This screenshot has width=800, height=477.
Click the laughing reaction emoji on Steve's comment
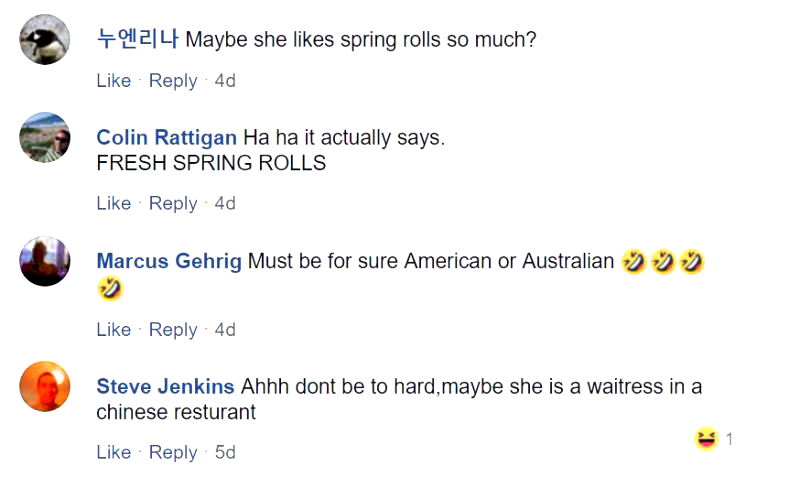click(x=706, y=439)
